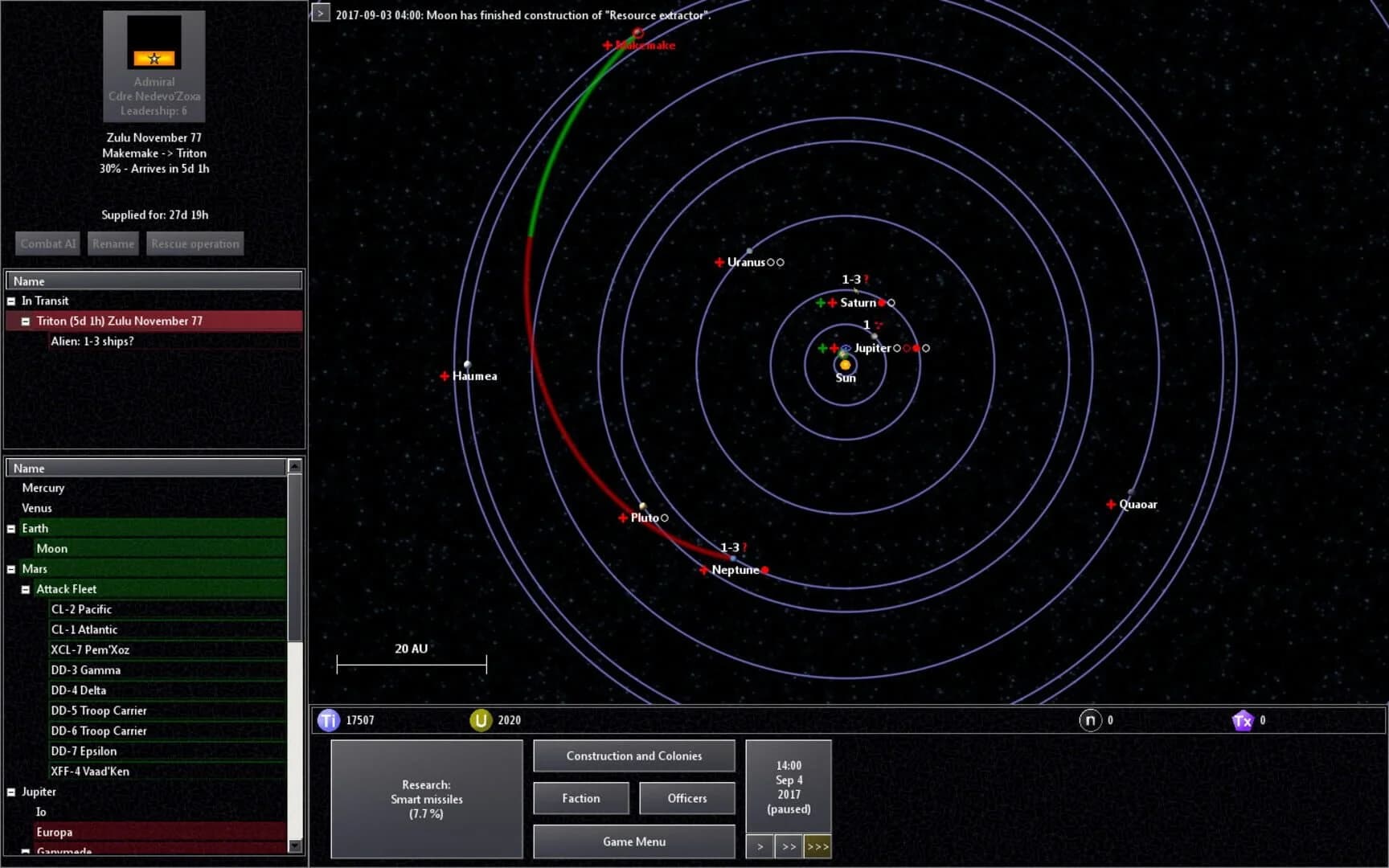This screenshot has height=868, width=1389.
Task: Click the red plus marker beside Makemake
Action: point(608,46)
